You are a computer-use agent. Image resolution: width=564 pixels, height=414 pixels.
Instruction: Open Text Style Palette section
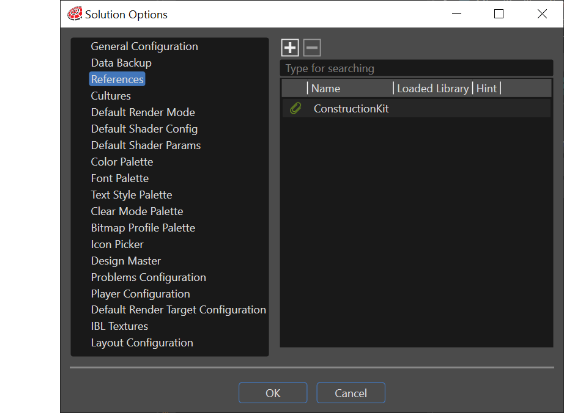point(132,195)
